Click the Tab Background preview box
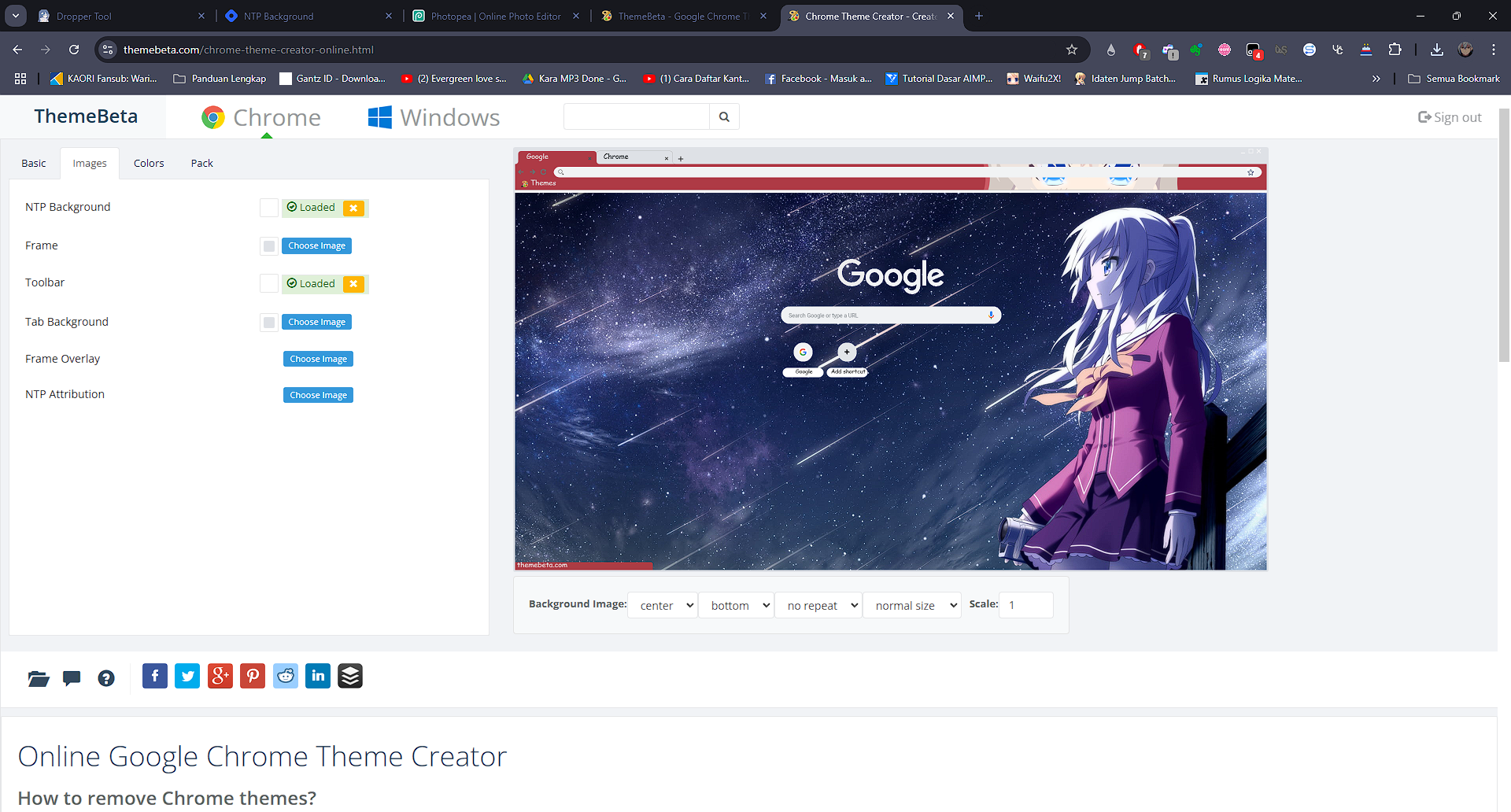Screen dimensions: 1511x812 coord(269,323)
